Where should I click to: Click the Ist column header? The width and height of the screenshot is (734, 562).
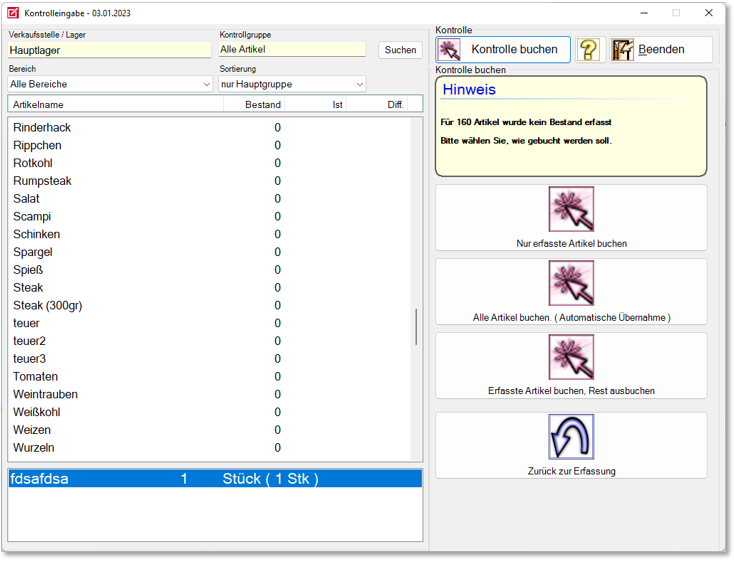coord(316,104)
